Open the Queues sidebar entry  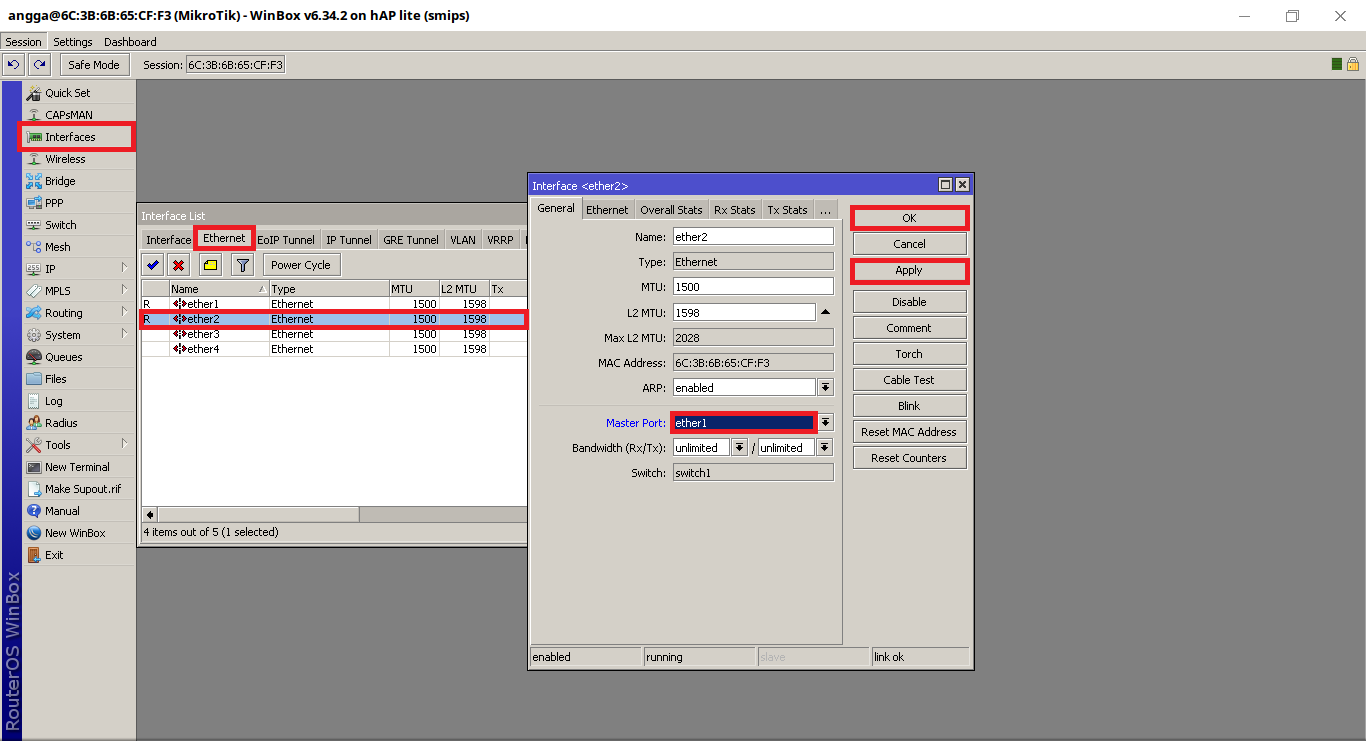78,357
